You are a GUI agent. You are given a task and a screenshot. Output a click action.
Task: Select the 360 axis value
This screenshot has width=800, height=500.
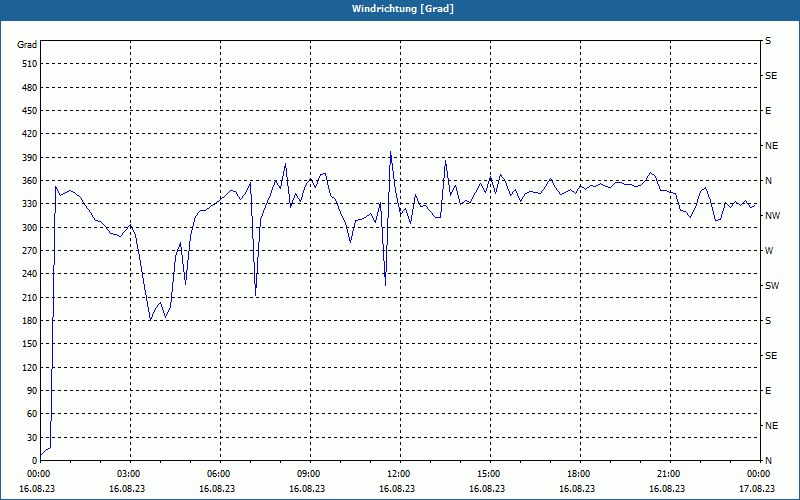pos(30,181)
